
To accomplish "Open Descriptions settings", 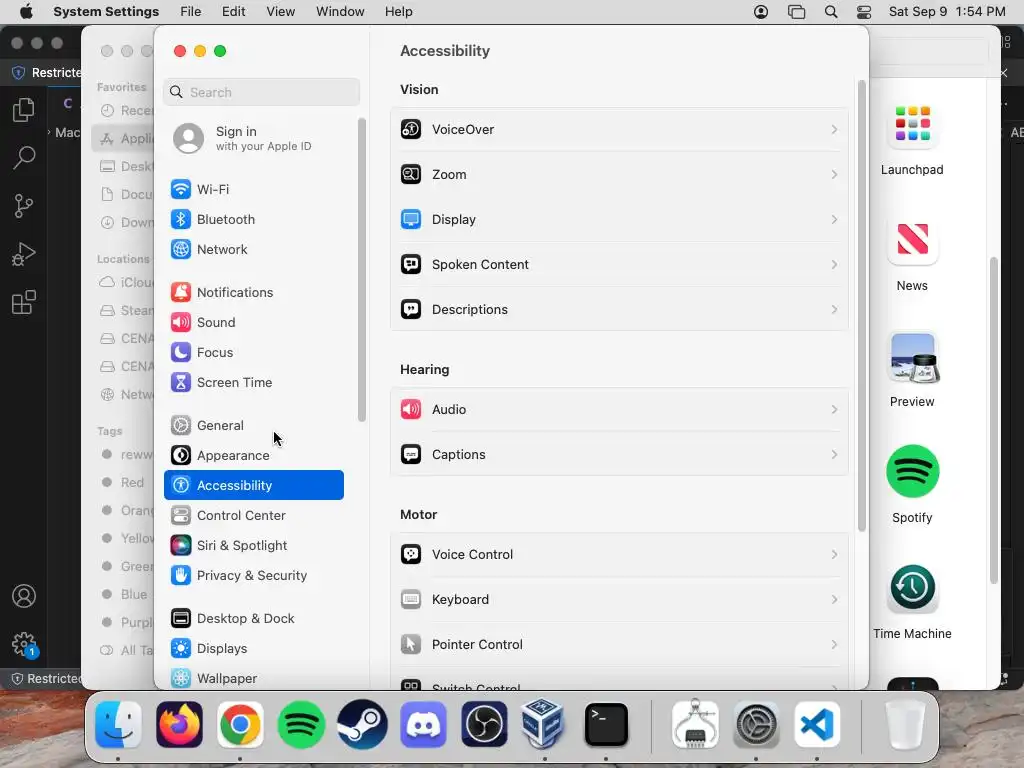I will pyautogui.click(x=619, y=310).
